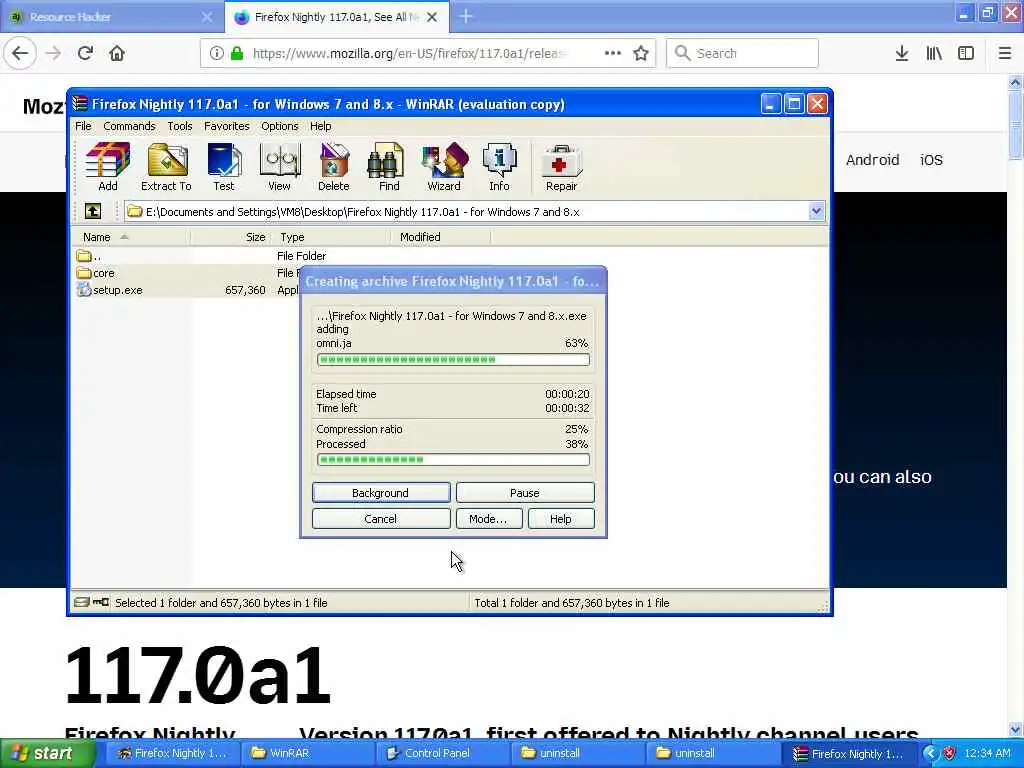Click the Test toolbar icon

pos(224,167)
